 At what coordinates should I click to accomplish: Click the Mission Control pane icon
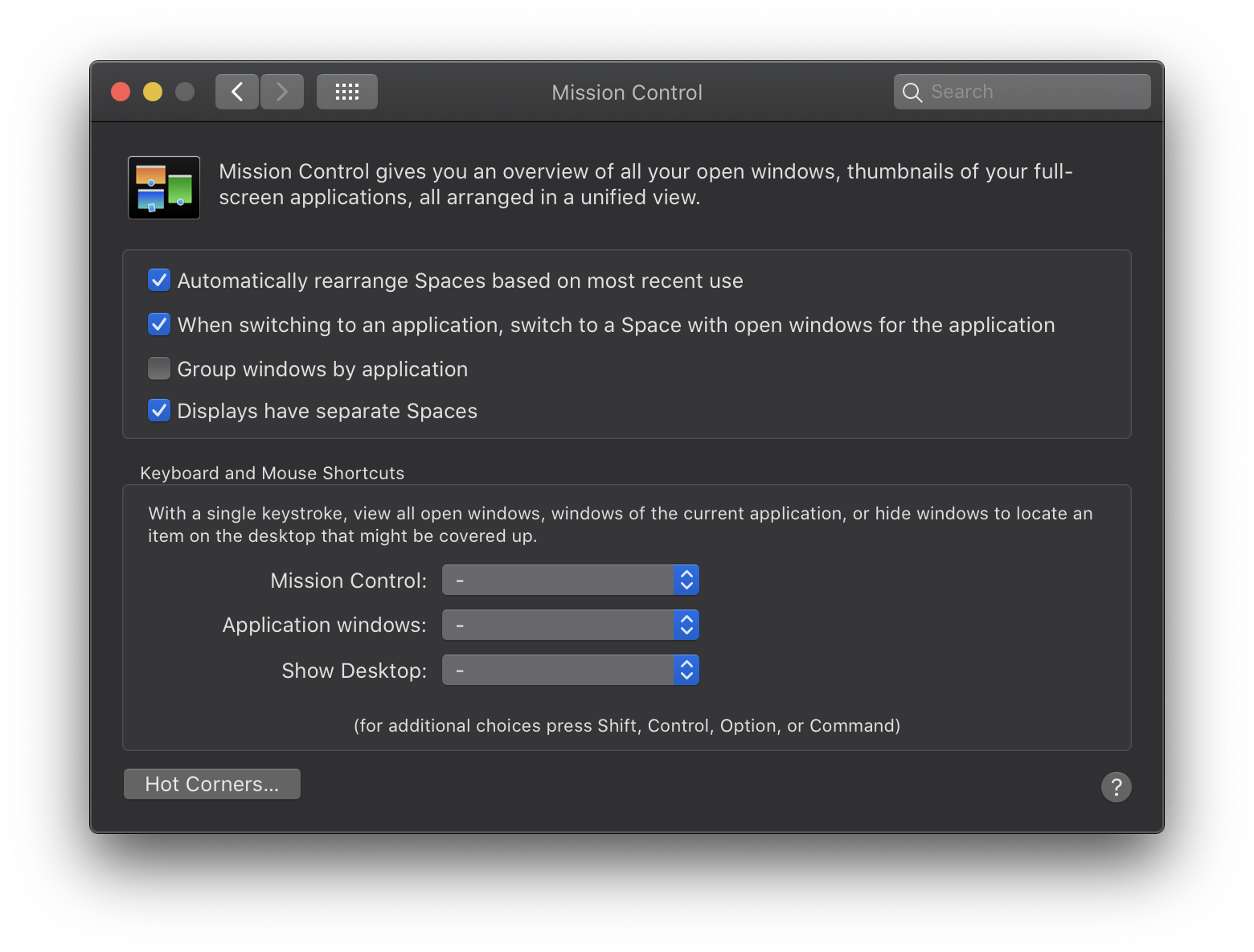tap(163, 187)
